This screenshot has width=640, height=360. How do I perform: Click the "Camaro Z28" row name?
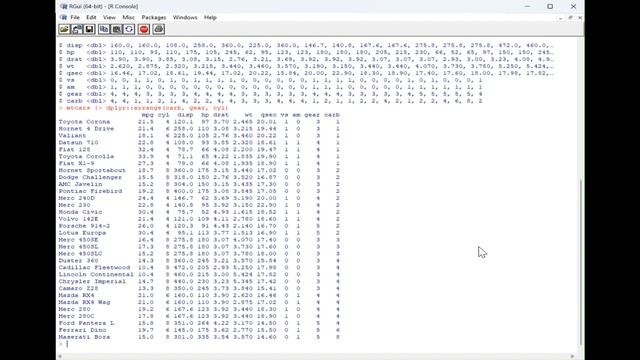(x=78, y=288)
